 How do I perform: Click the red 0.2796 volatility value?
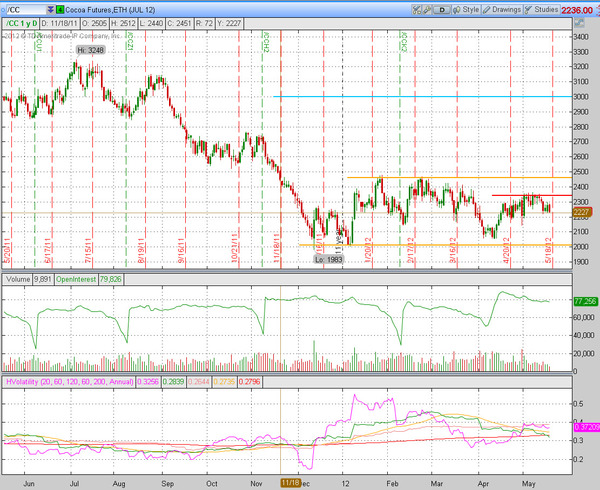pyautogui.click(x=249, y=382)
